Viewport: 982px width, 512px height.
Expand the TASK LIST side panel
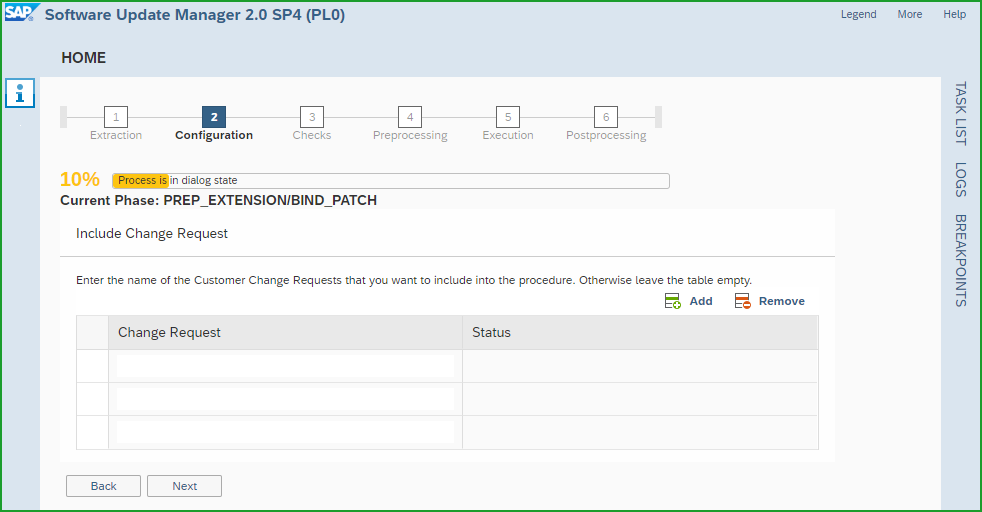[961, 113]
